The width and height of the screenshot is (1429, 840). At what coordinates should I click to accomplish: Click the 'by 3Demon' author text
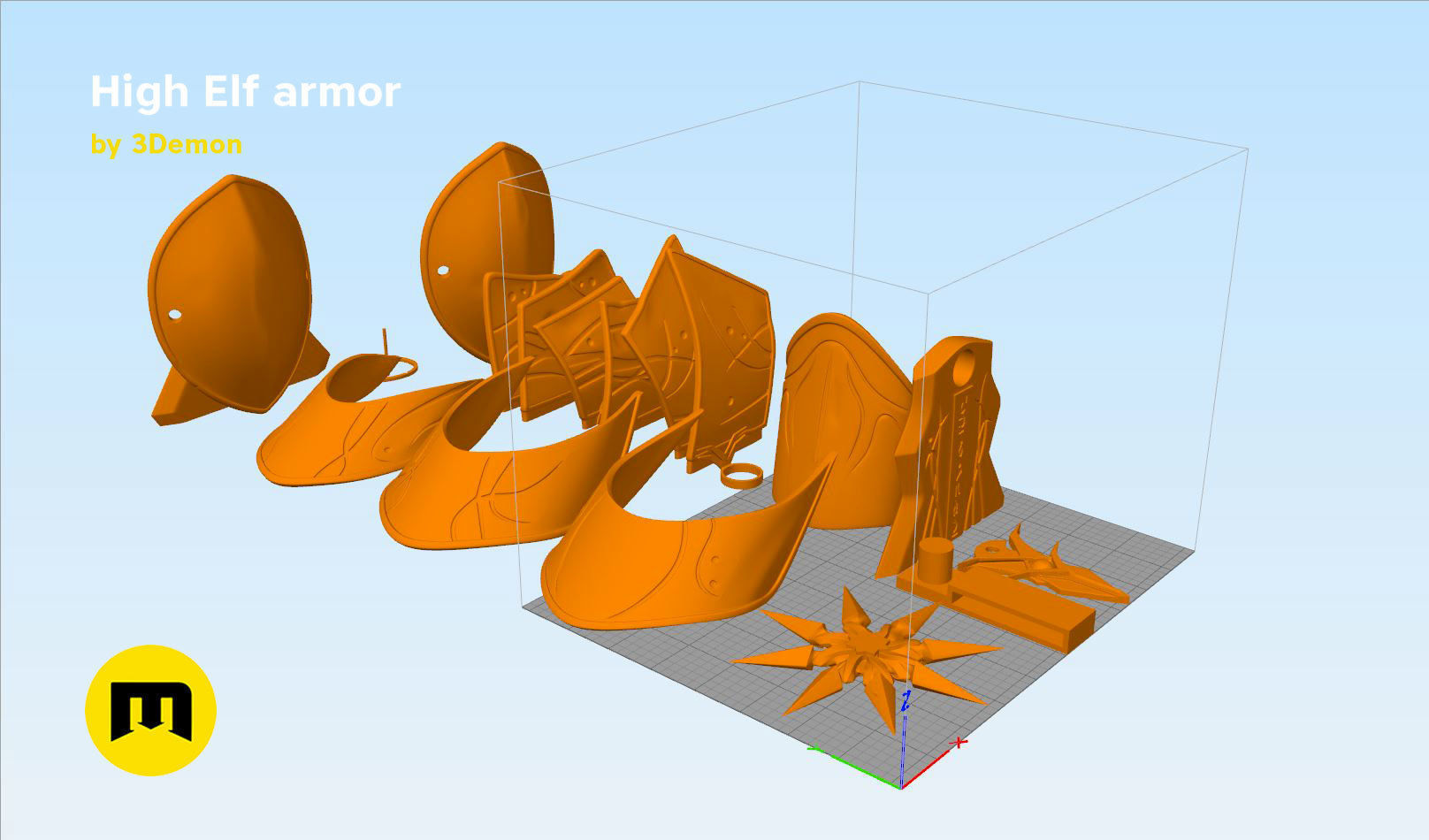coord(166,144)
